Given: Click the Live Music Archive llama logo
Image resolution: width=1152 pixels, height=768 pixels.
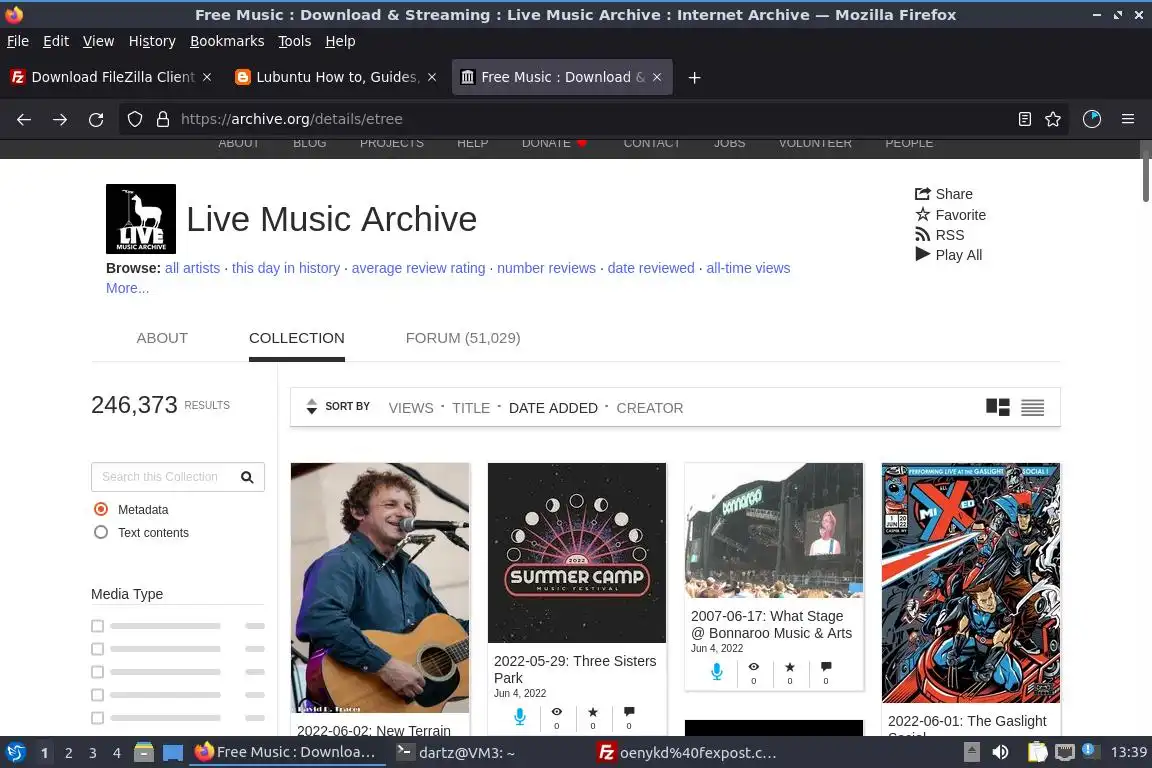Looking at the screenshot, I should point(141,219).
